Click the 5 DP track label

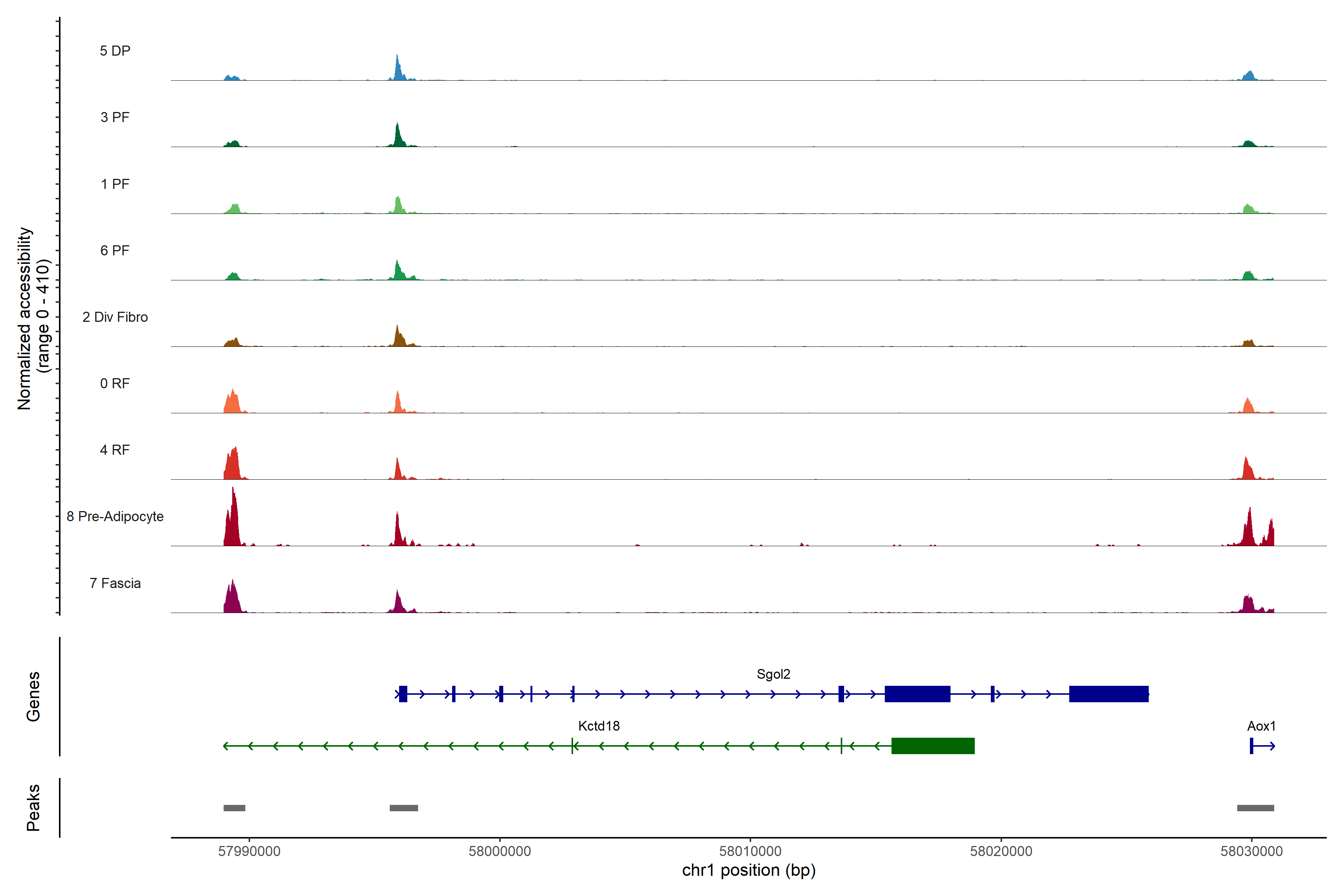(115, 51)
